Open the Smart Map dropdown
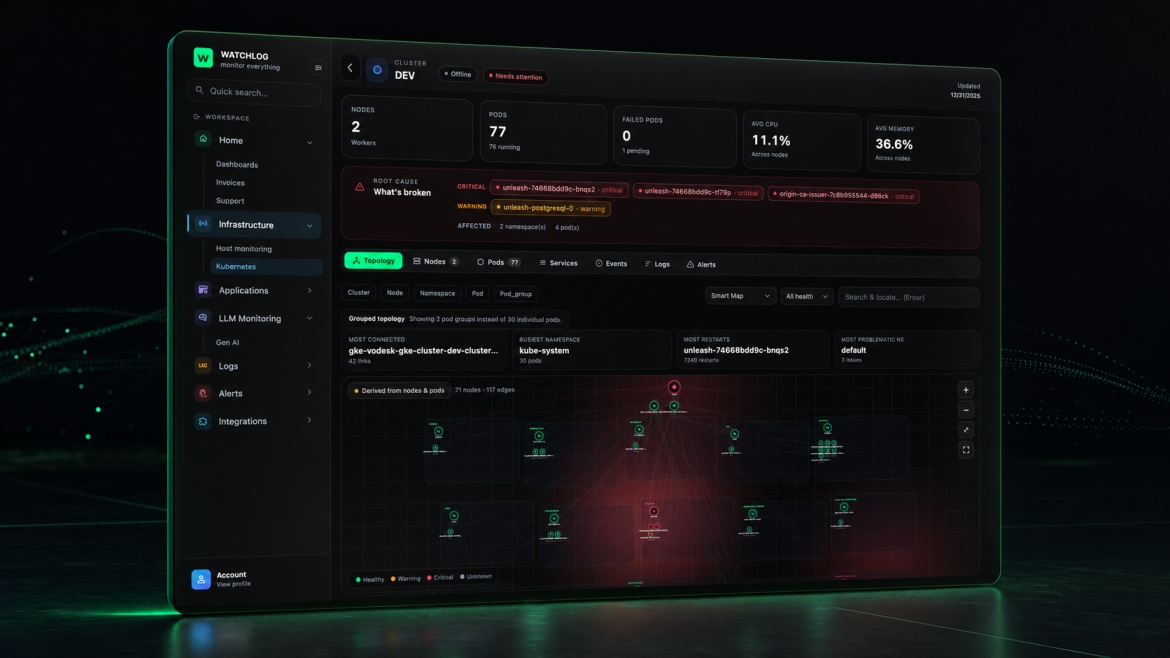The width and height of the screenshot is (1170, 658). tap(740, 296)
